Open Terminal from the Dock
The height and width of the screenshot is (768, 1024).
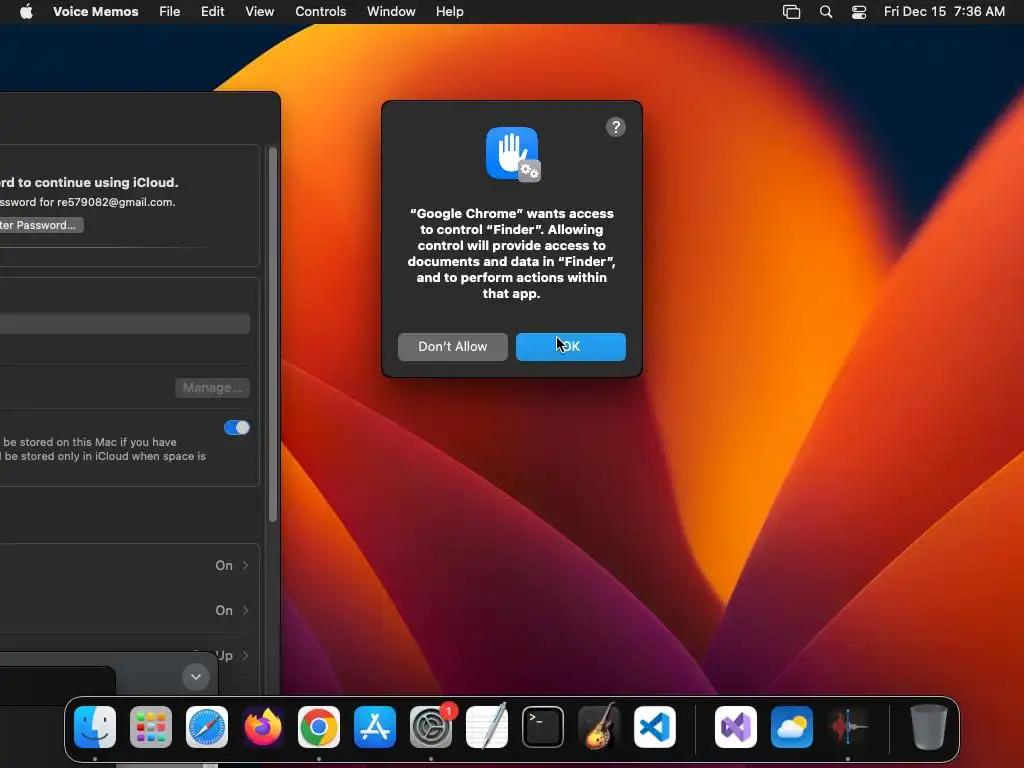[x=543, y=727]
